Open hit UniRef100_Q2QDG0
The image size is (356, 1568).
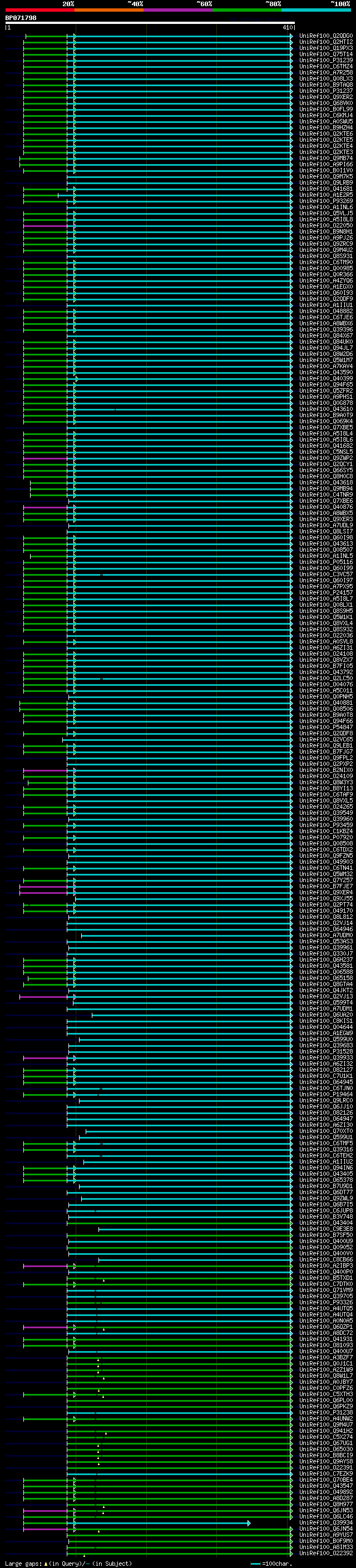pos(326,36)
